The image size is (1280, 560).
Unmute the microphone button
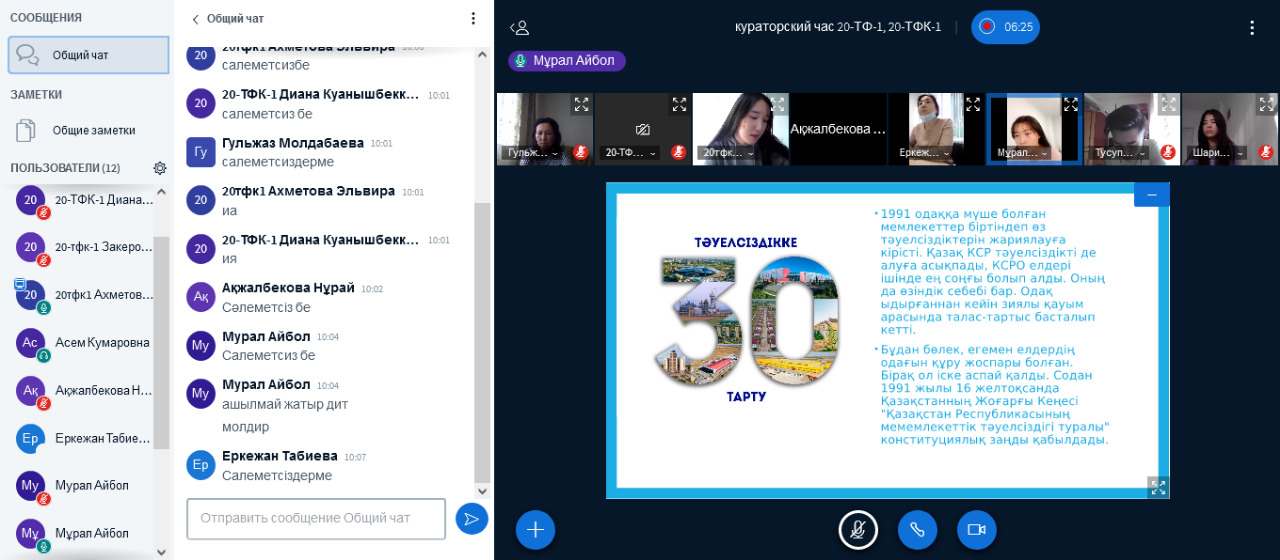point(857,530)
